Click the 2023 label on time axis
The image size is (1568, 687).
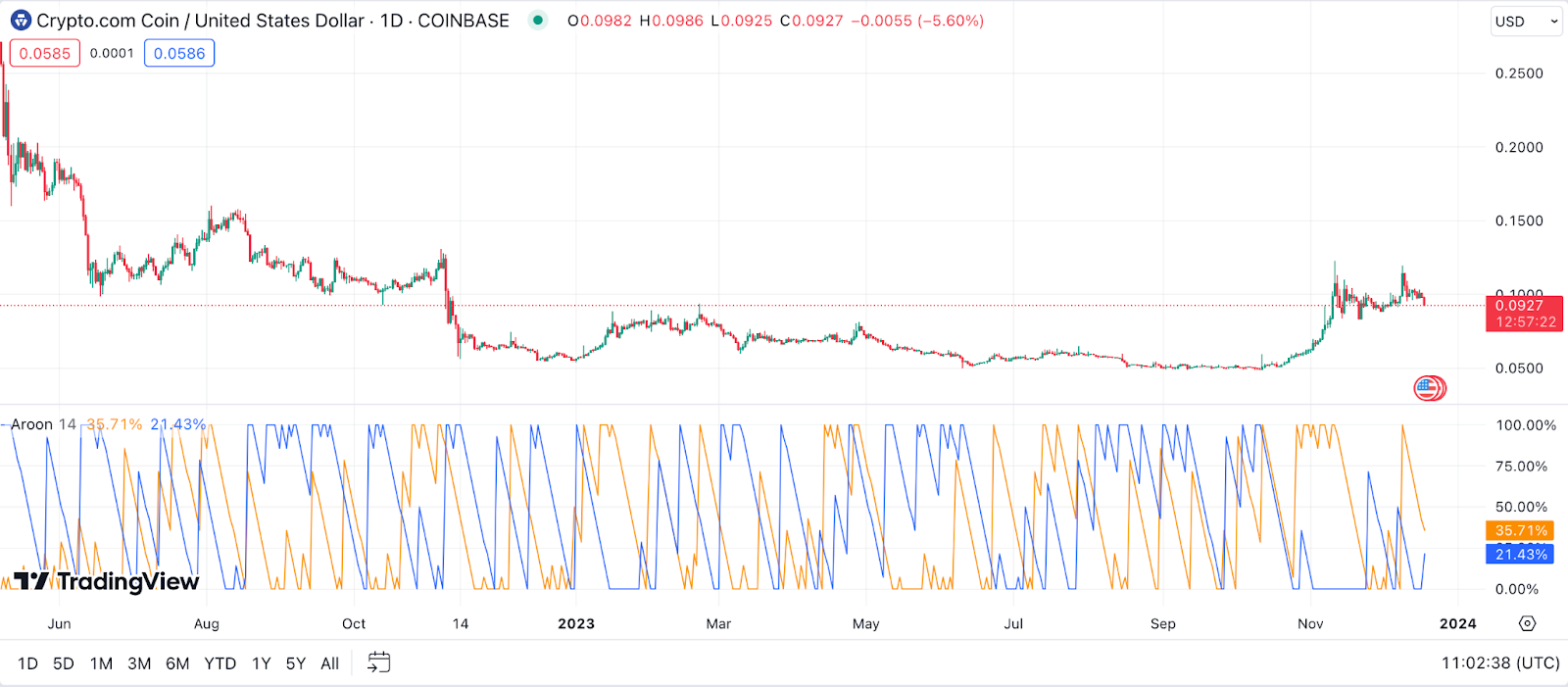(576, 623)
